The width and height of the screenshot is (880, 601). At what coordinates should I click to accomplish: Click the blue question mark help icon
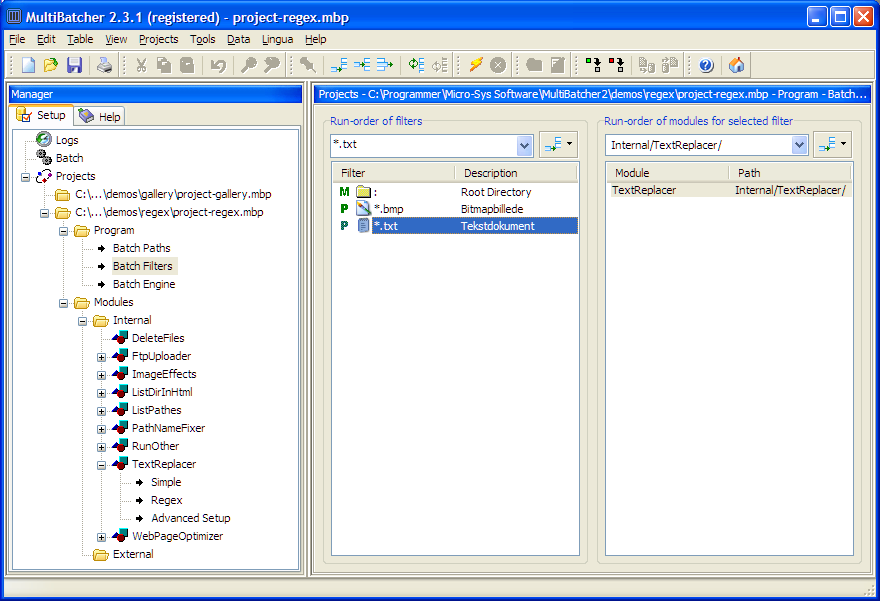coord(707,66)
